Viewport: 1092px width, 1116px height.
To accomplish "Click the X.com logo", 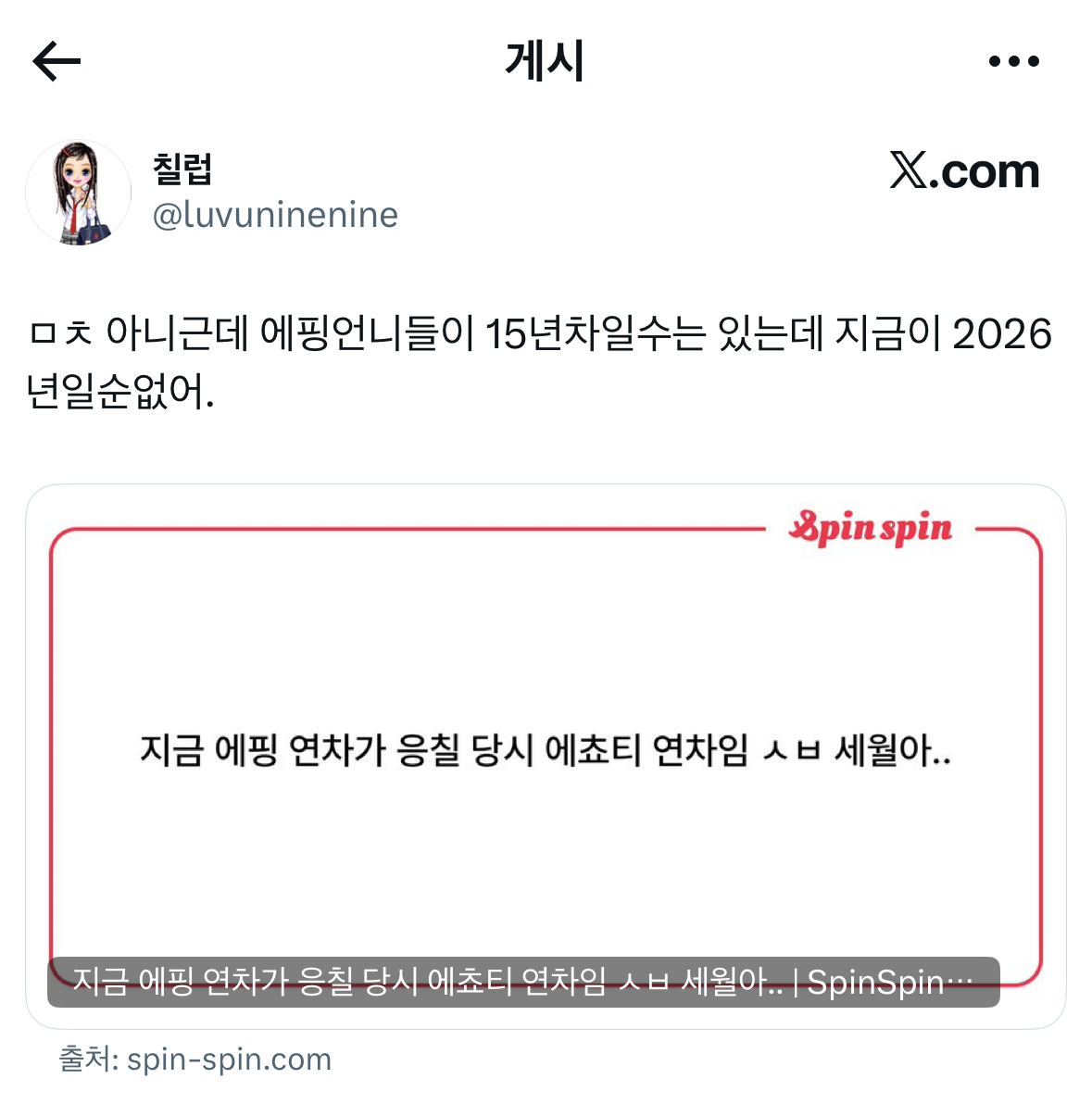I will [964, 171].
